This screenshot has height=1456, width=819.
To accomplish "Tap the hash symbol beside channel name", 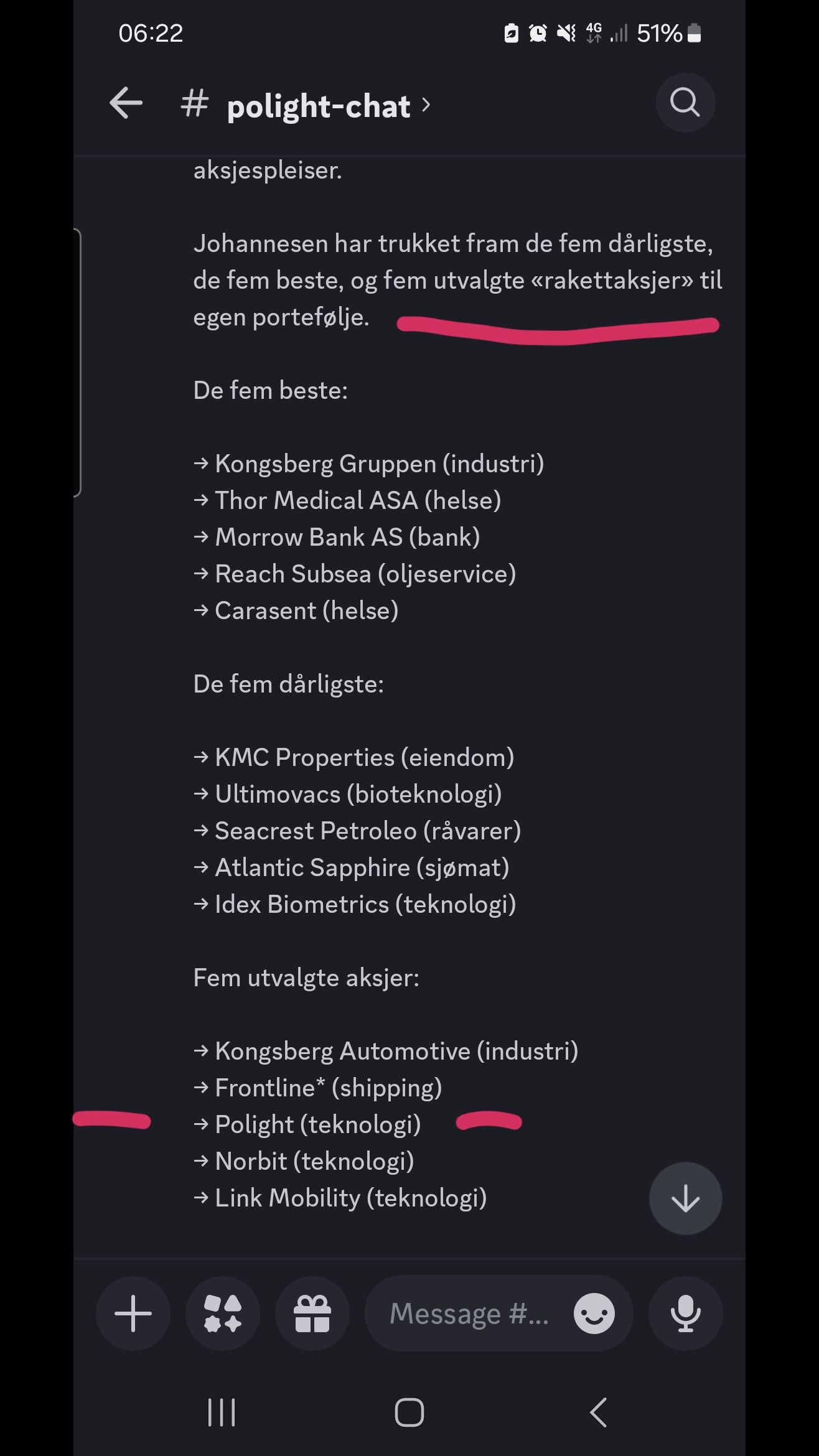I will [194, 103].
